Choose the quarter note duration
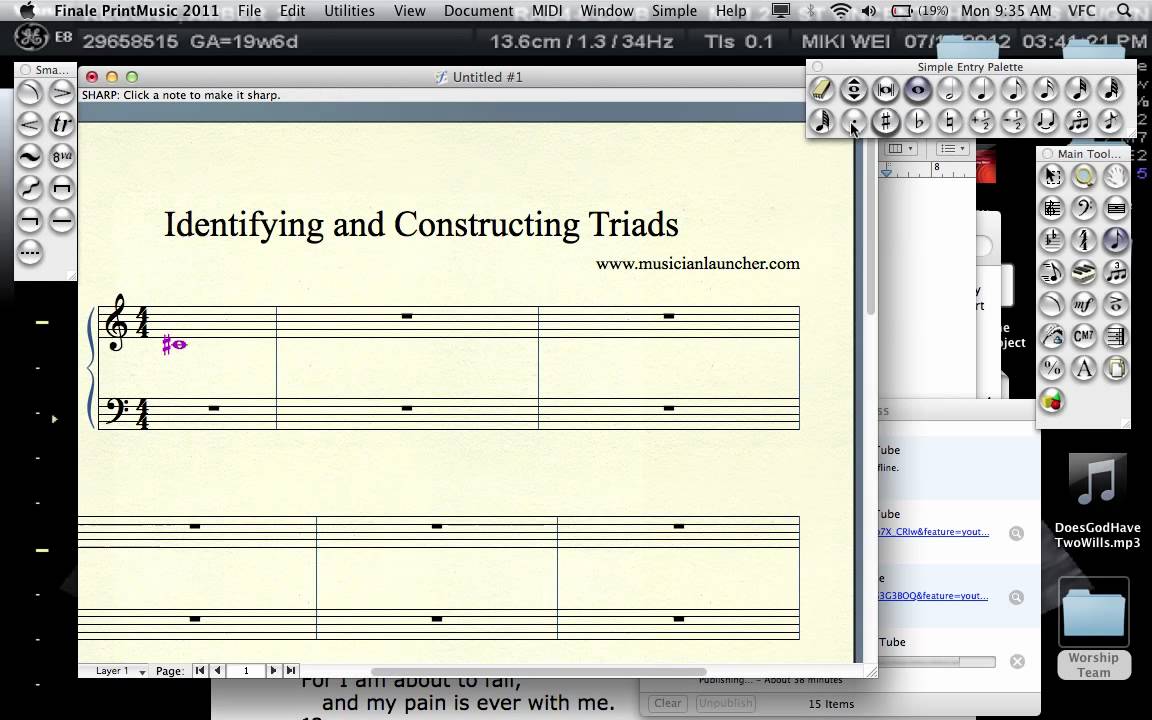Viewport: 1152px width, 720px height. click(x=982, y=90)
